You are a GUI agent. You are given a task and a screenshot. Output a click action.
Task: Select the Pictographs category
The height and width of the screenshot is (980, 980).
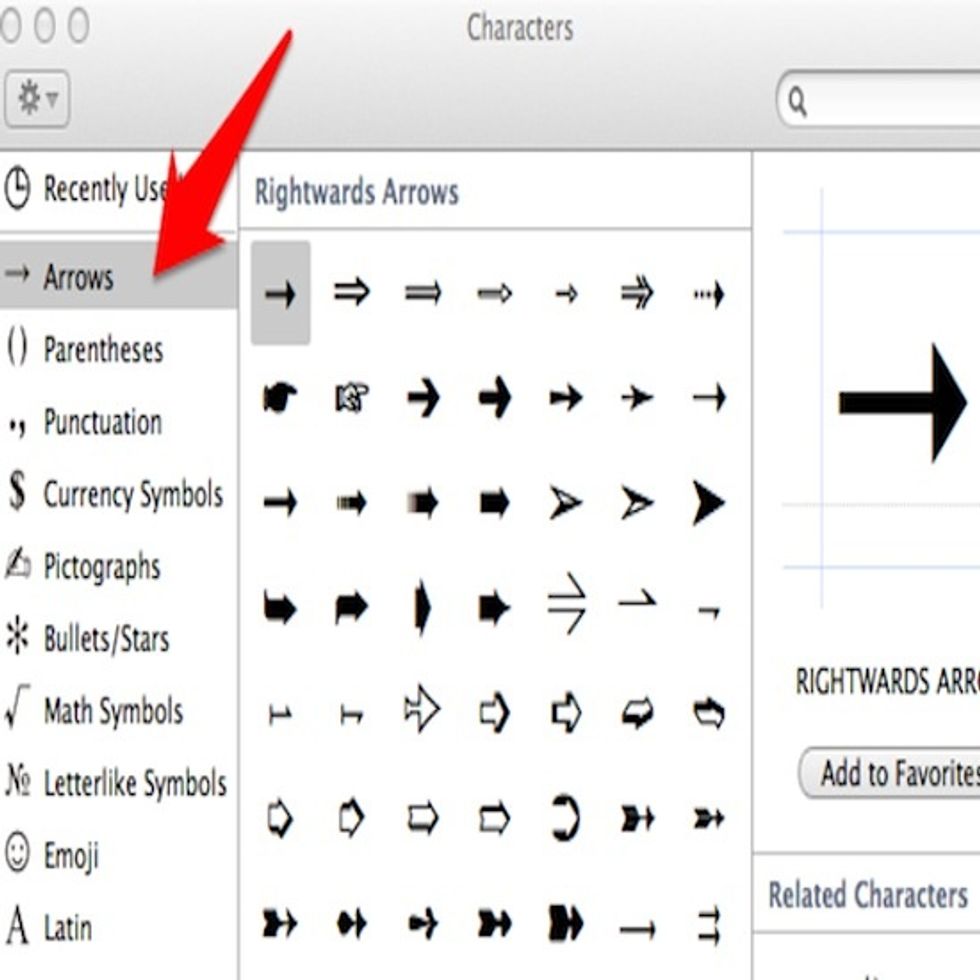click(101, 566)
